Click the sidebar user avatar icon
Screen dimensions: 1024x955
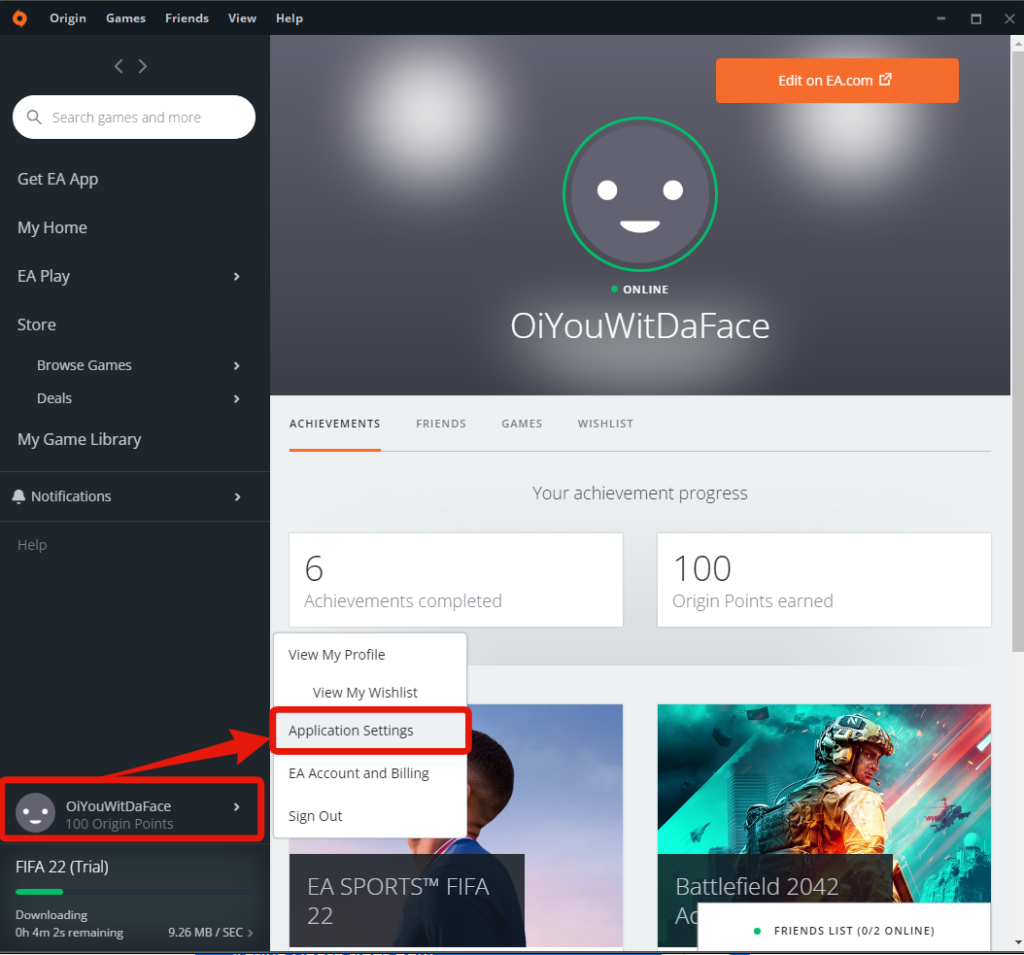(x=35, y=813)
